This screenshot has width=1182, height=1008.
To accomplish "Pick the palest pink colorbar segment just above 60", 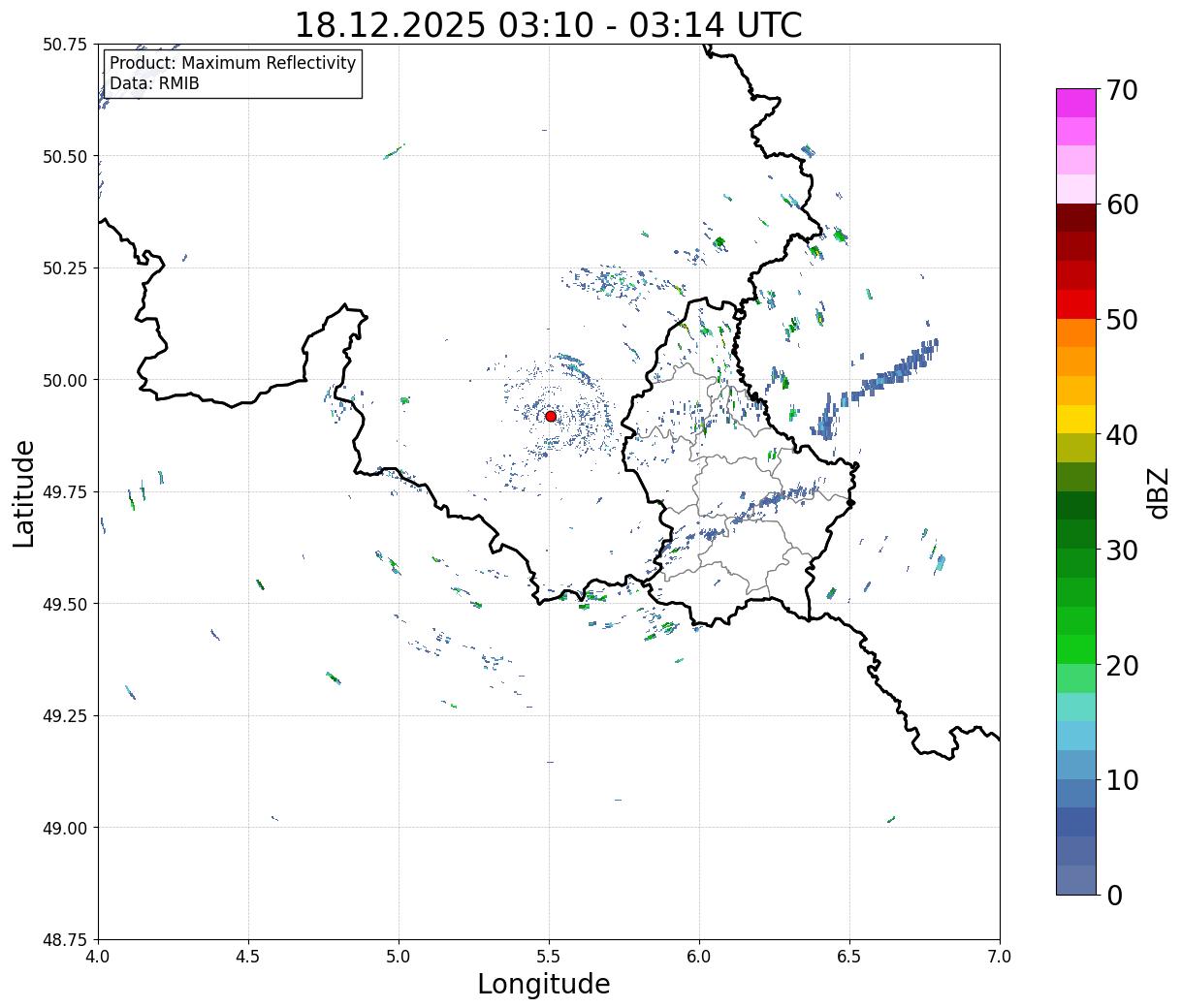I will pos(1076,189).
